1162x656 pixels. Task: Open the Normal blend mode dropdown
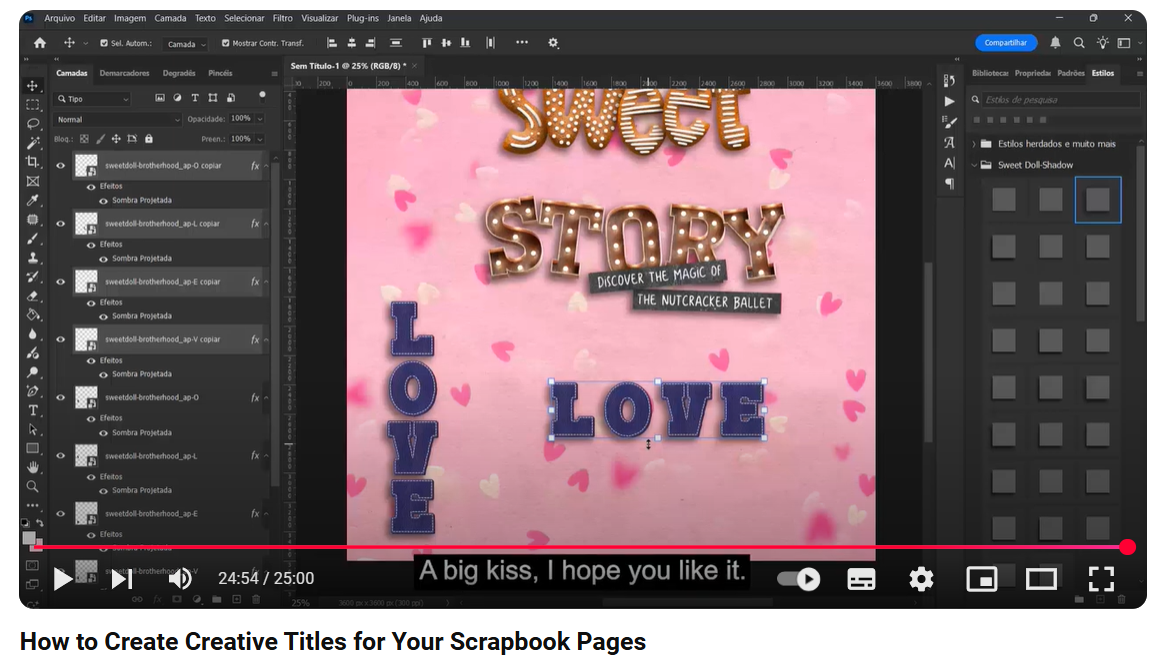[x=118, y=119]
